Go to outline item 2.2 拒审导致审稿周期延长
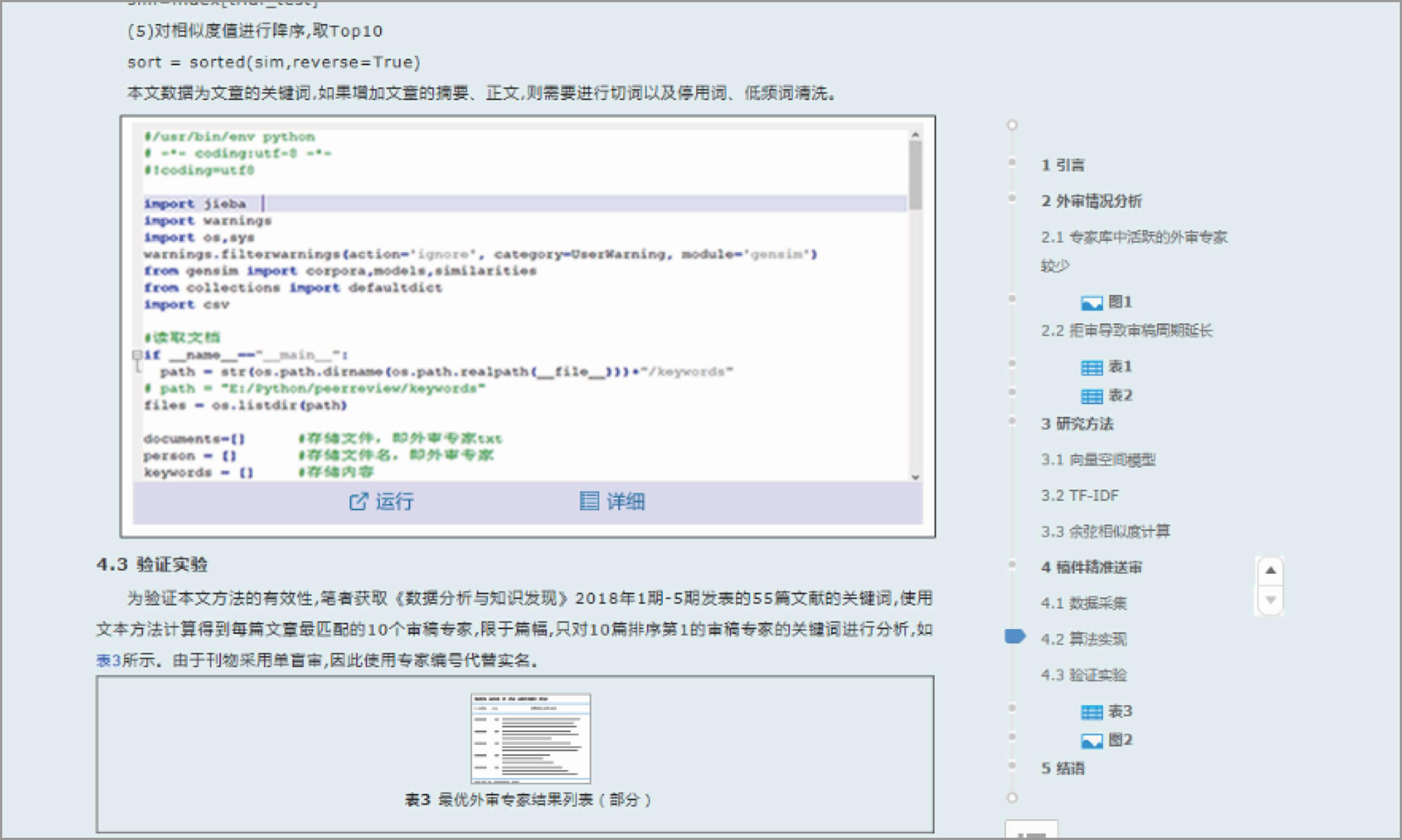The width and height of the screenshot is (1402, 840). 1127,331
